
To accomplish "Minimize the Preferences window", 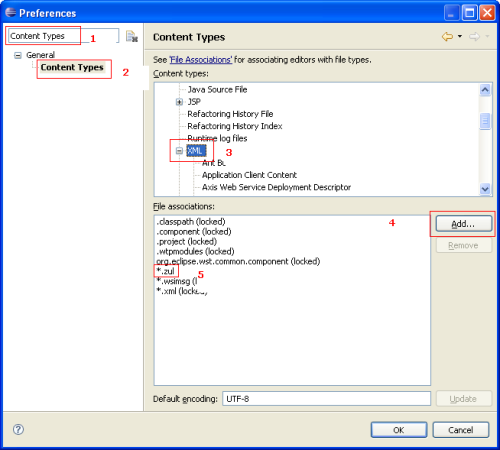I will (452, 13).
